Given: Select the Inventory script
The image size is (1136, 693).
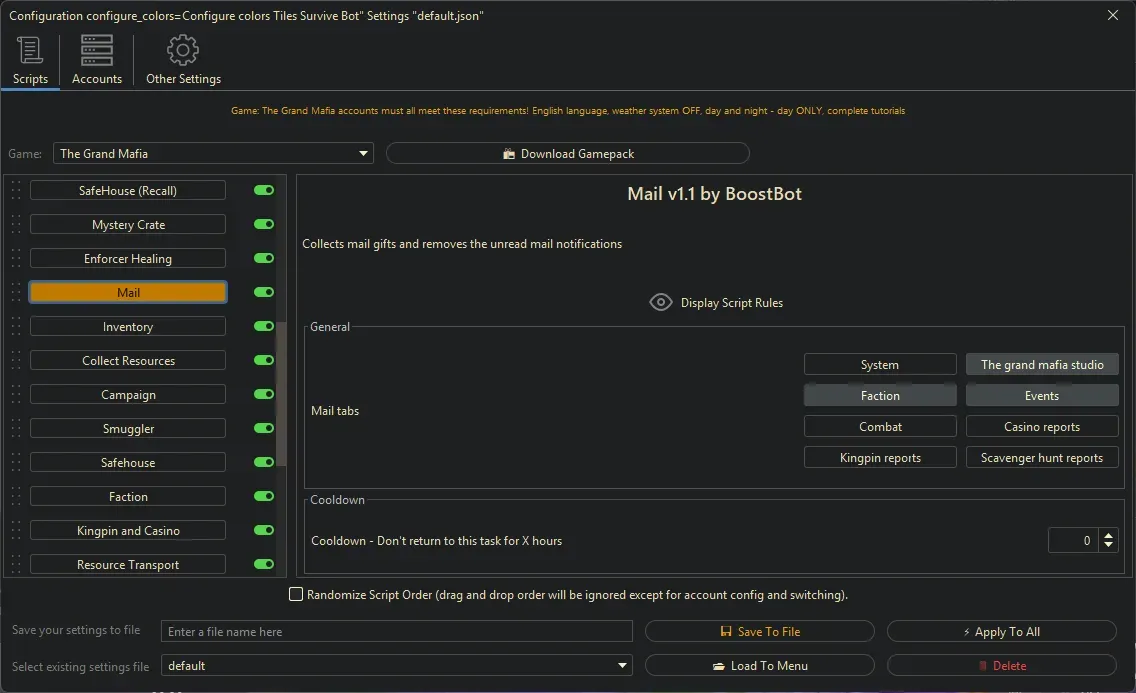Looking at the screenshot, I should (x=128, y=327).
